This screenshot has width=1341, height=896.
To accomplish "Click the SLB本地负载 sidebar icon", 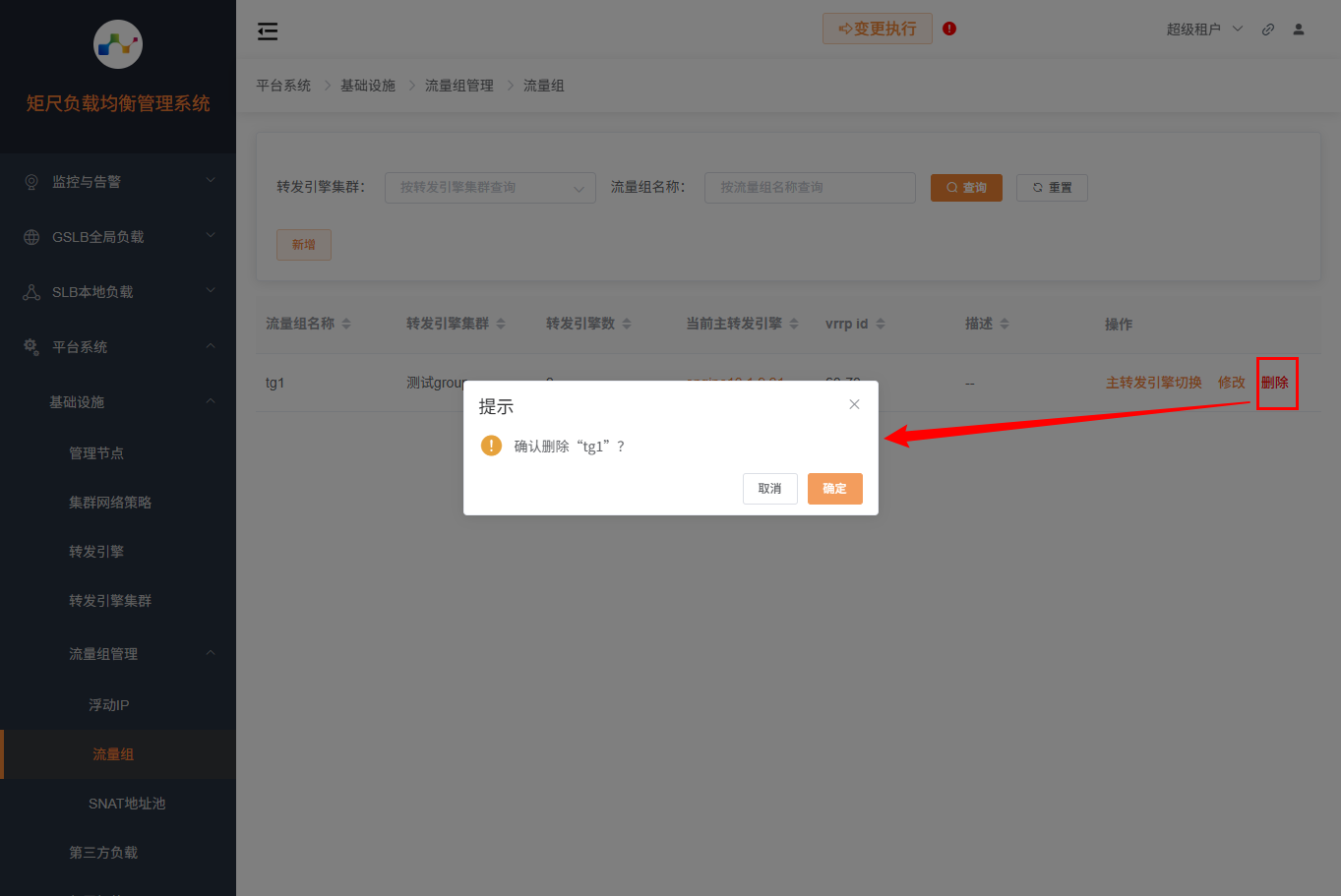I will click(31, 292).
